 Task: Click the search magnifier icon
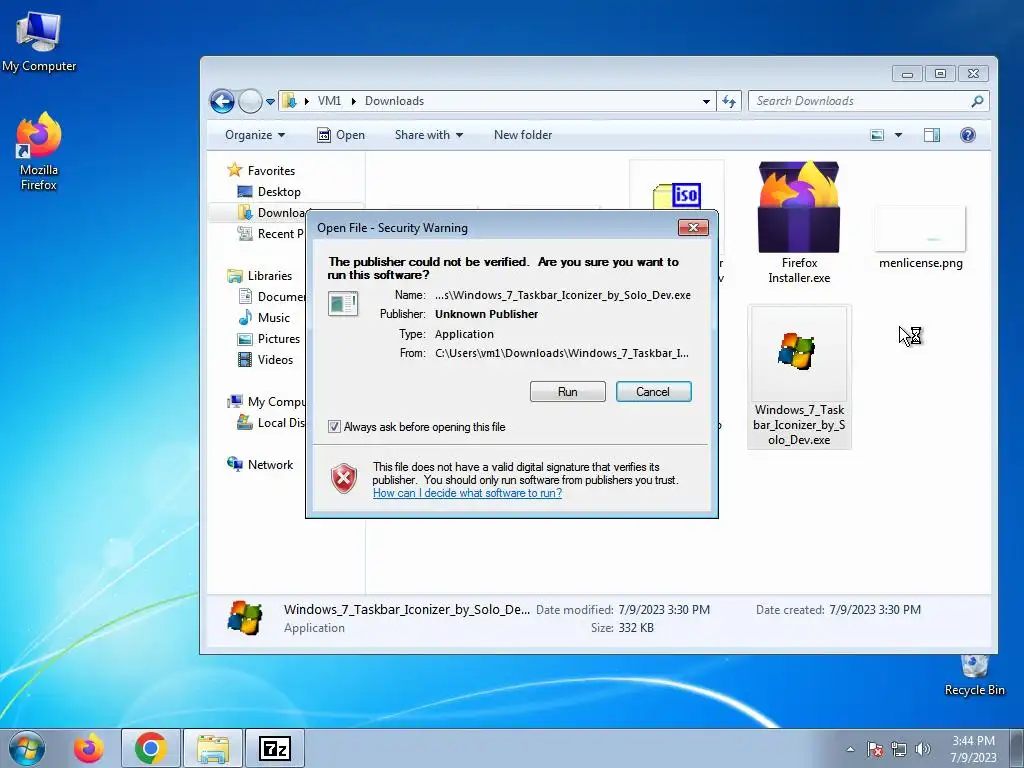977,101
